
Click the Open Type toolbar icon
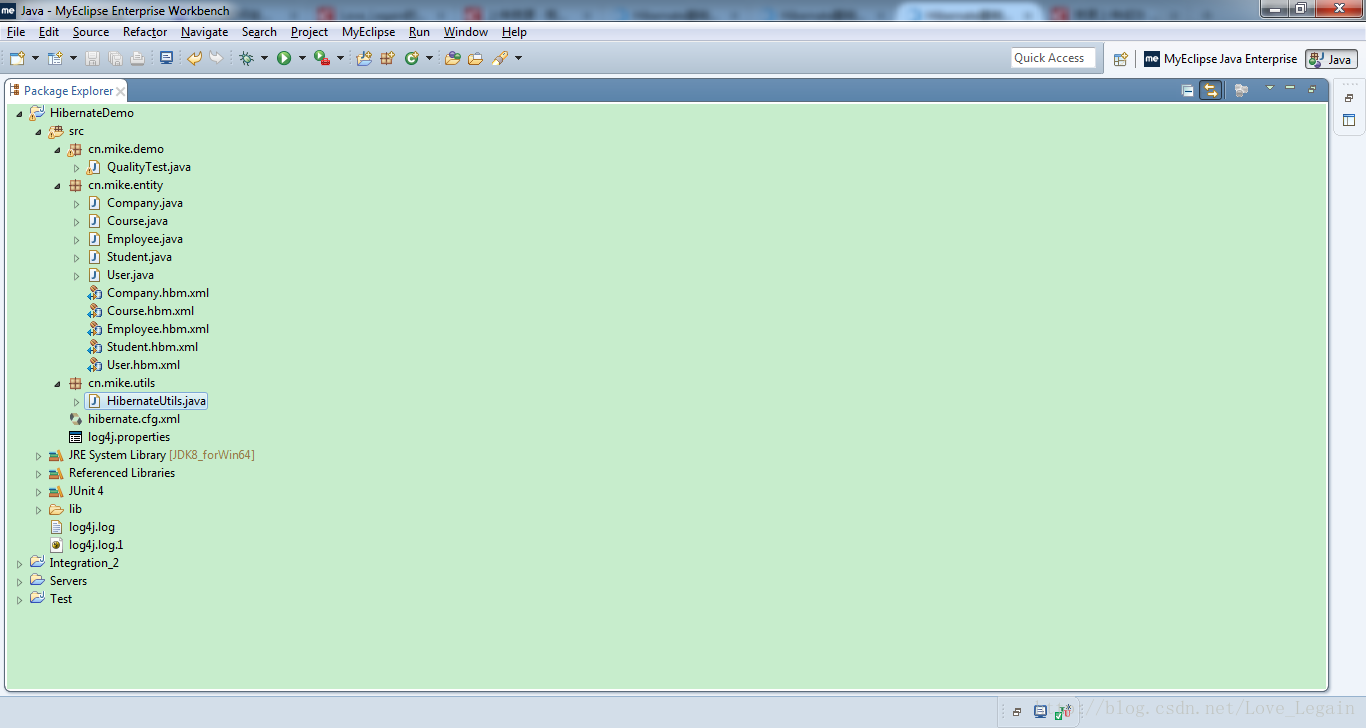[x=452, y=58]
